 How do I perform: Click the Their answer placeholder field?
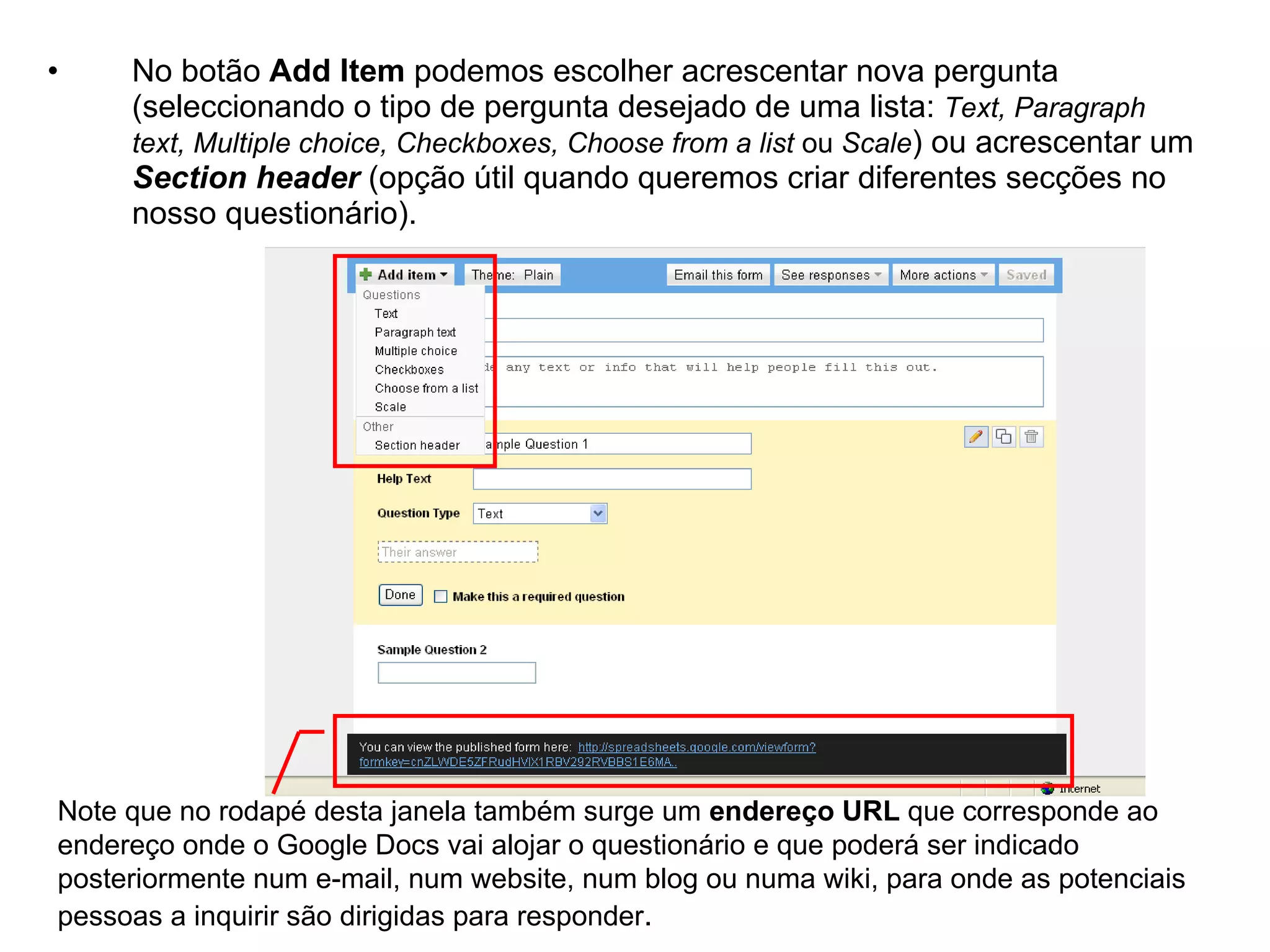(x=458, y=552)
